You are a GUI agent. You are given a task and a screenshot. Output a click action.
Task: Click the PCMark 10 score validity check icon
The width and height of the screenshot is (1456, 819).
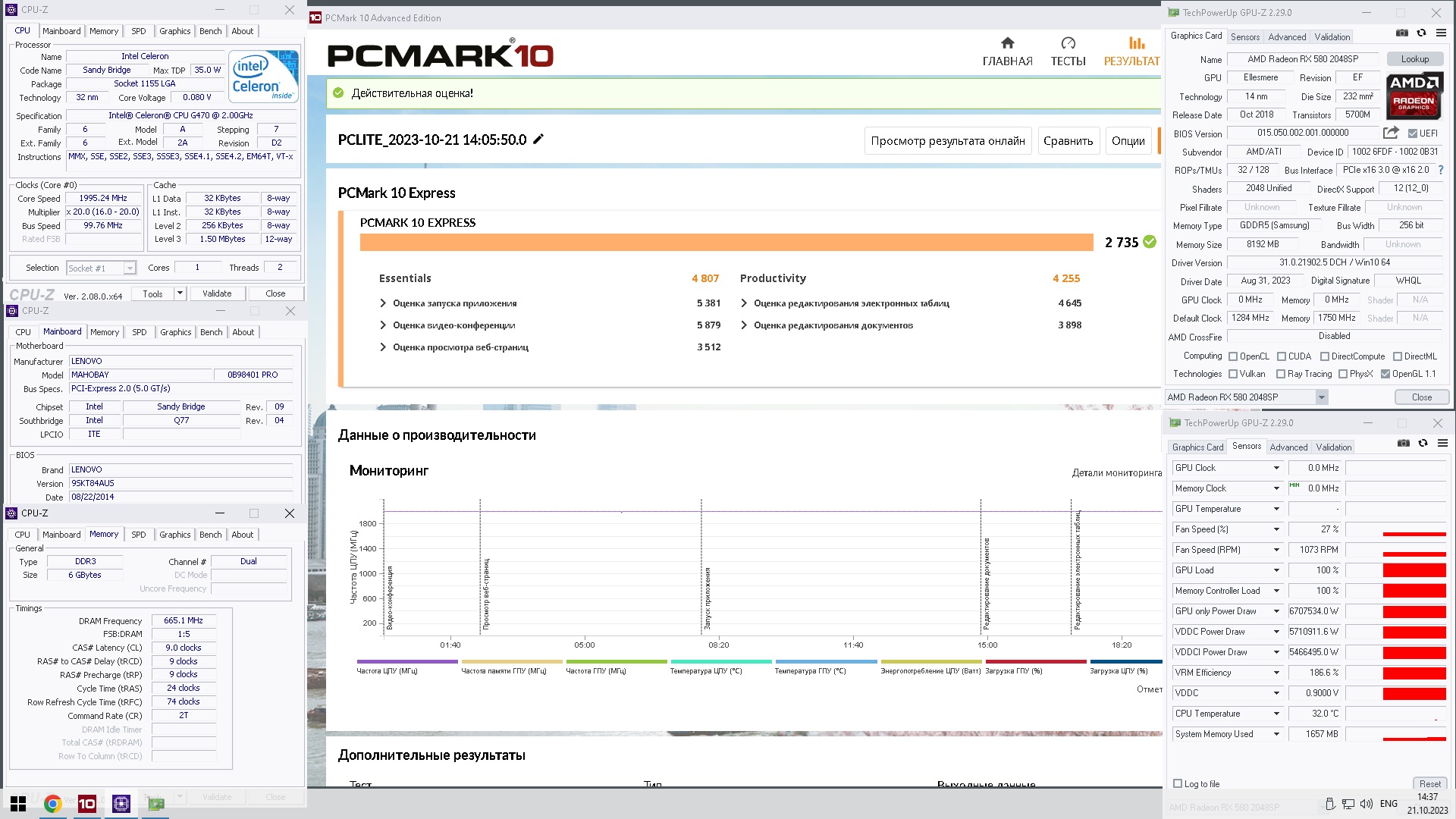pyautogui.click(x=1150, y=242)
